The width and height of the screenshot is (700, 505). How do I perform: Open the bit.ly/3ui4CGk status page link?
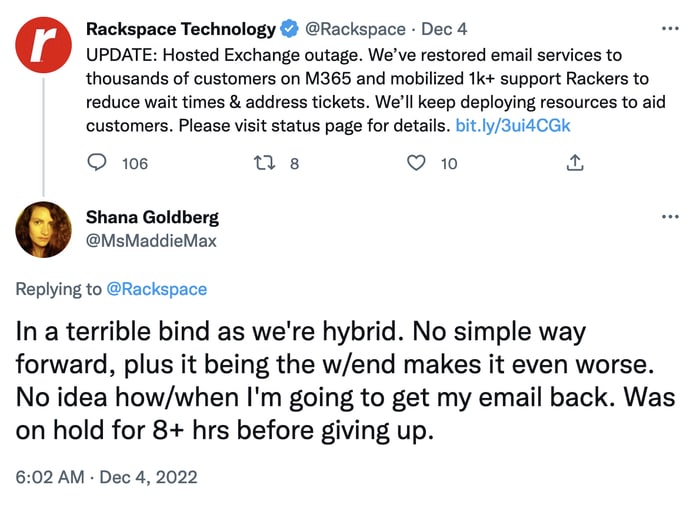512,125
